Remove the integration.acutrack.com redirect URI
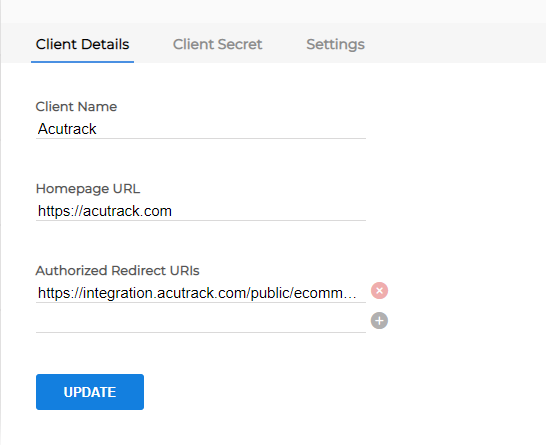Image resolution: width=546 pixels, height=445 pixels. (x=379, y=290)
